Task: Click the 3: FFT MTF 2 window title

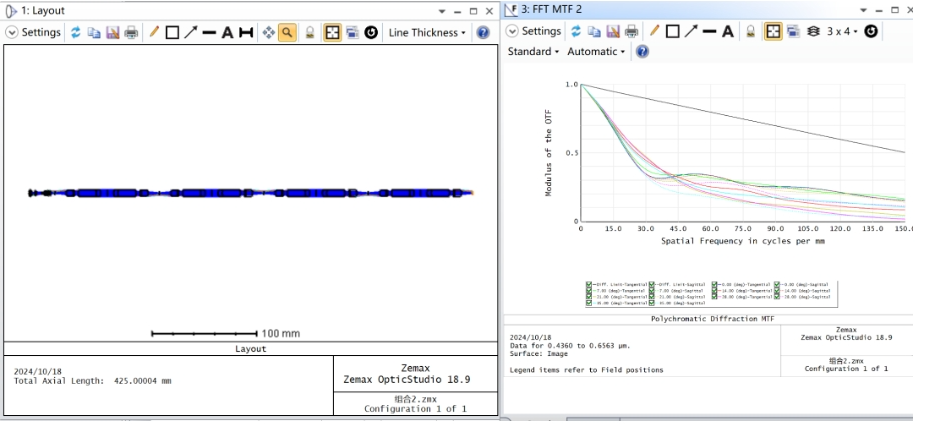Action: pos(551,9)
